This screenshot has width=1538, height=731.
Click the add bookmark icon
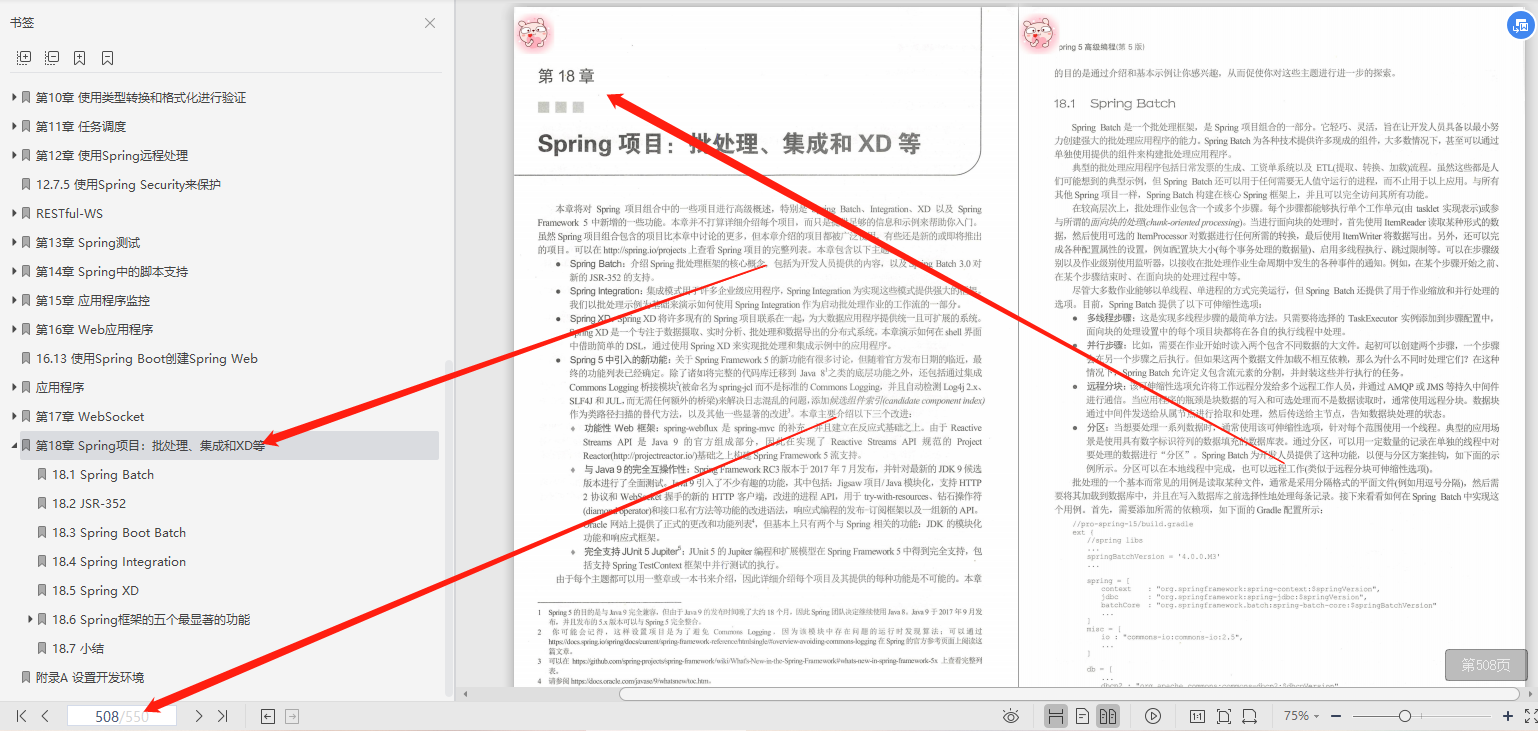tap(80, 58)
